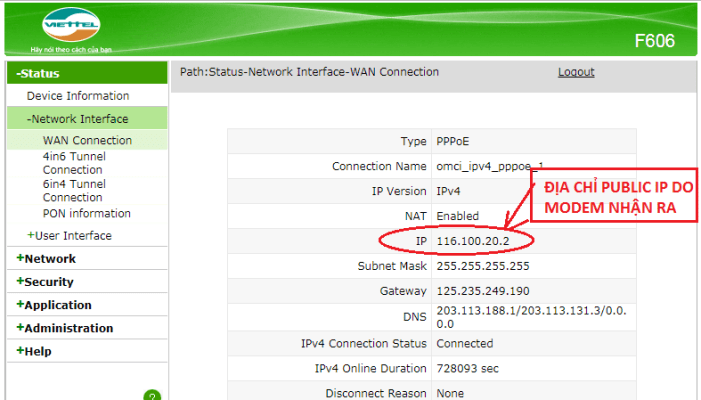Select WAN Connection in the sidebar
The width and height of the screenshot is (701, 400).
click(87, 141)
